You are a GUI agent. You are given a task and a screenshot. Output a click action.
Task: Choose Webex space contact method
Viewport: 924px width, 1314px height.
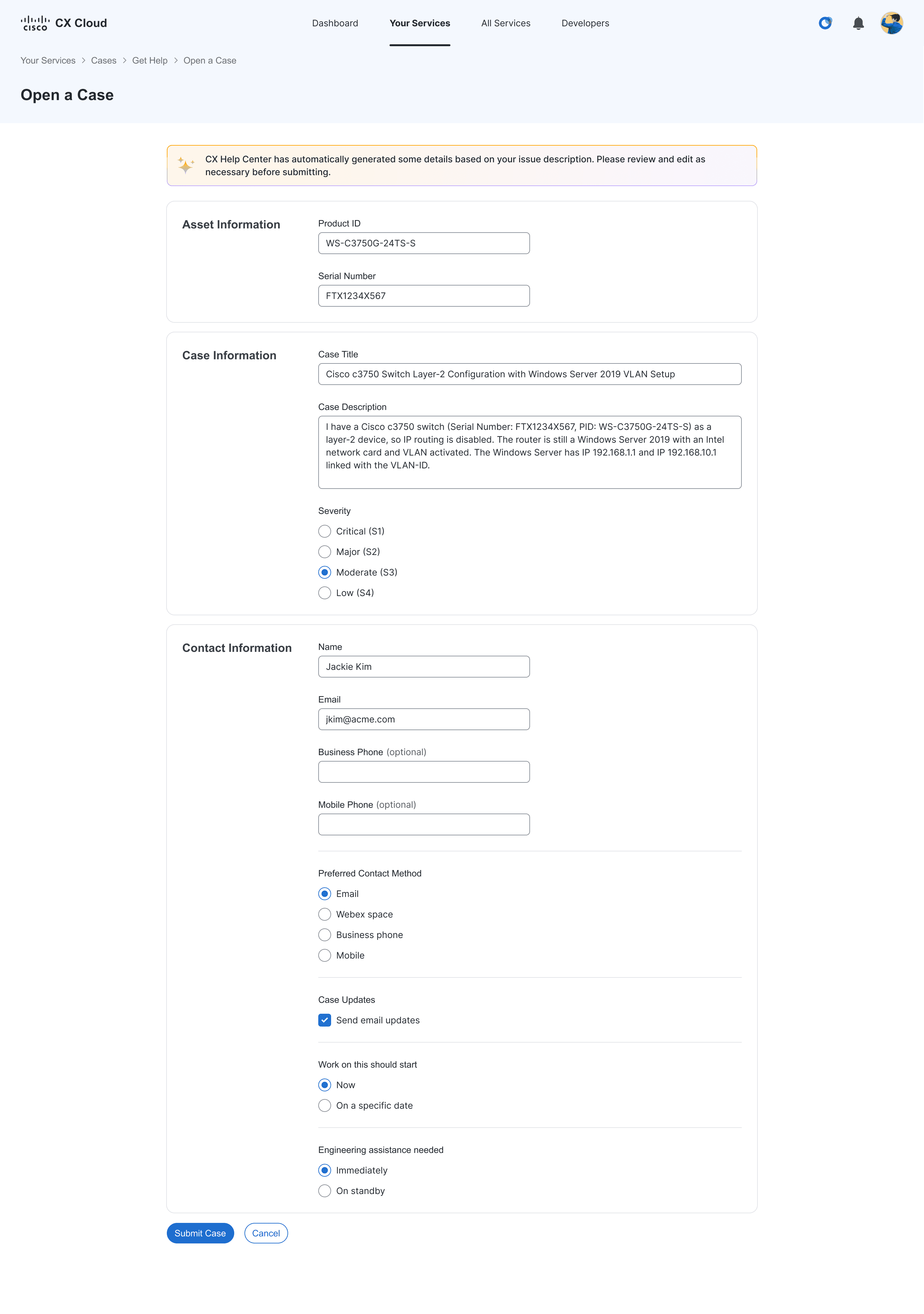(325, 915)
